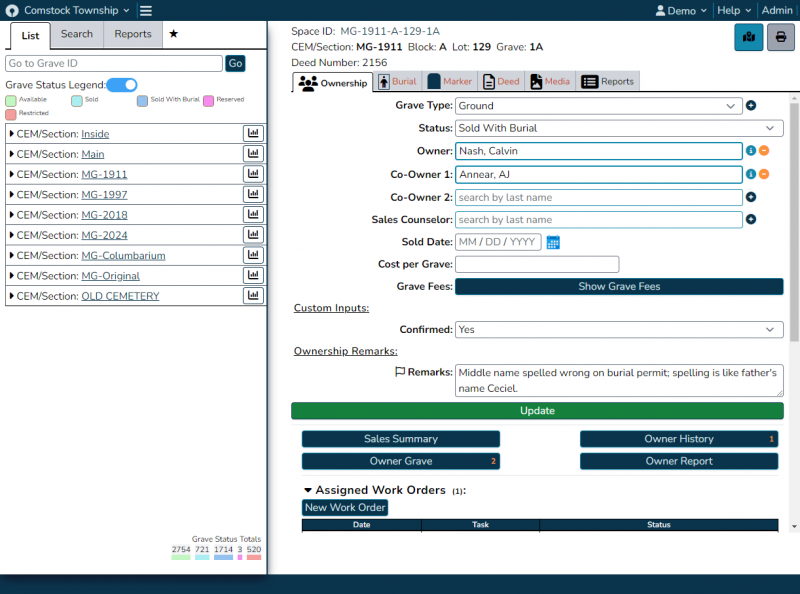Open chart for MG-2024 section
This screenshot has width=800, height=594.
coord(253,235)
